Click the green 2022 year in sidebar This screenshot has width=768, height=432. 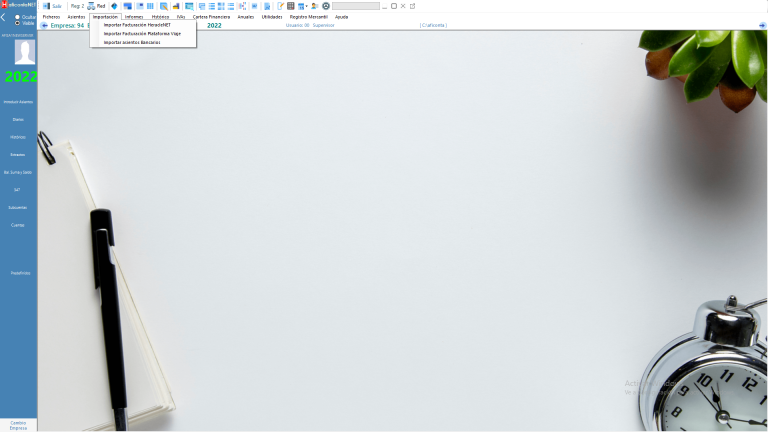(x=21, y=76)
